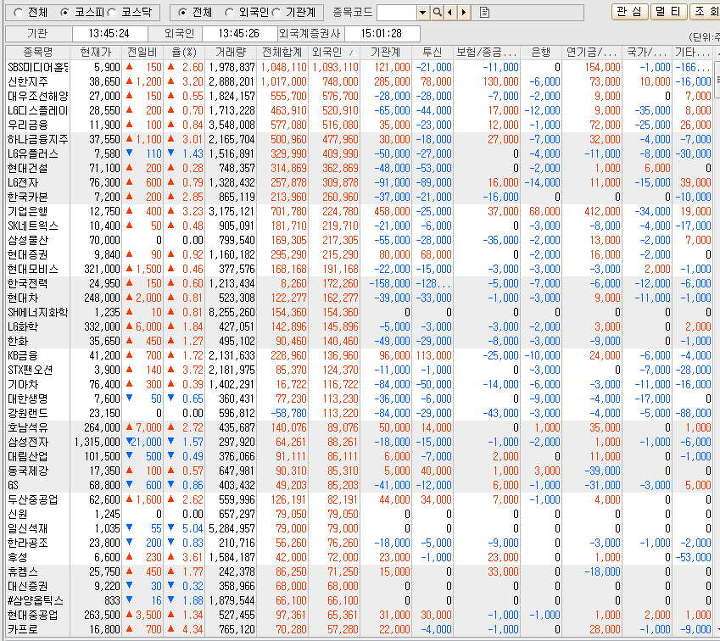The width and height of the screenshot is (720, 641).
Task: Sort by the 연기금 column header
Action: [591, 52]
